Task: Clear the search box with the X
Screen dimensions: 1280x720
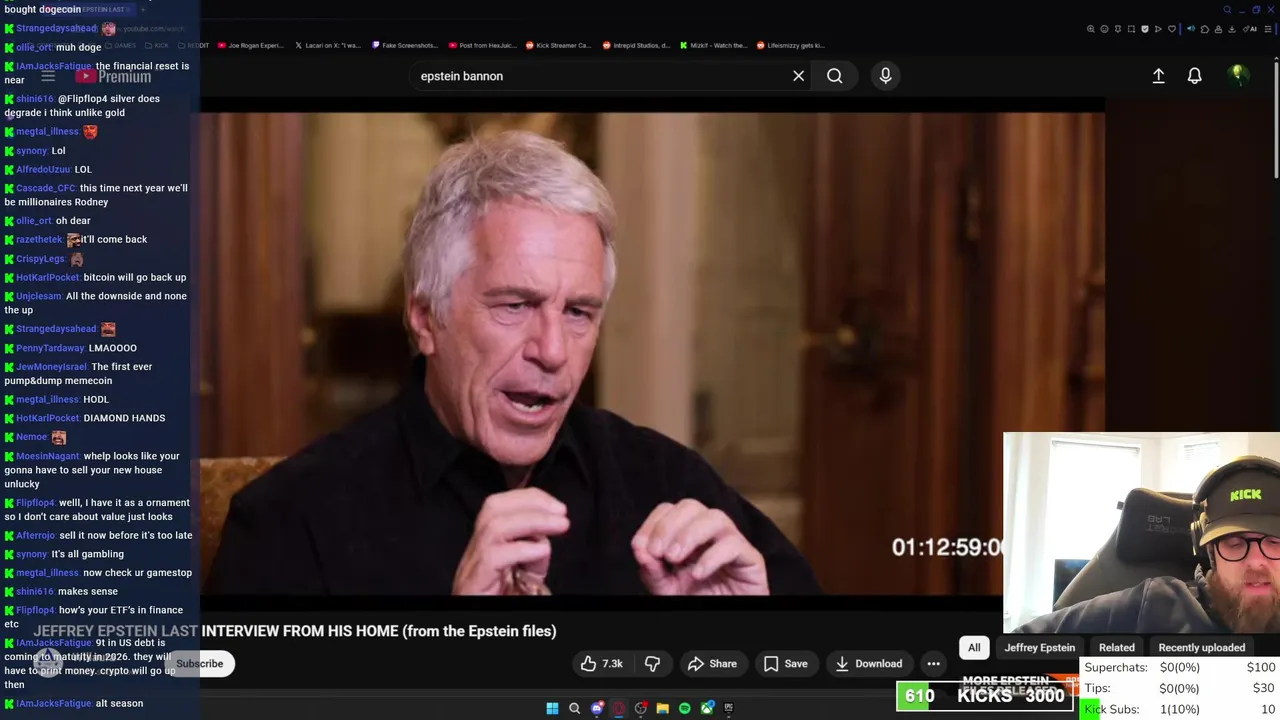Action: 798,76
